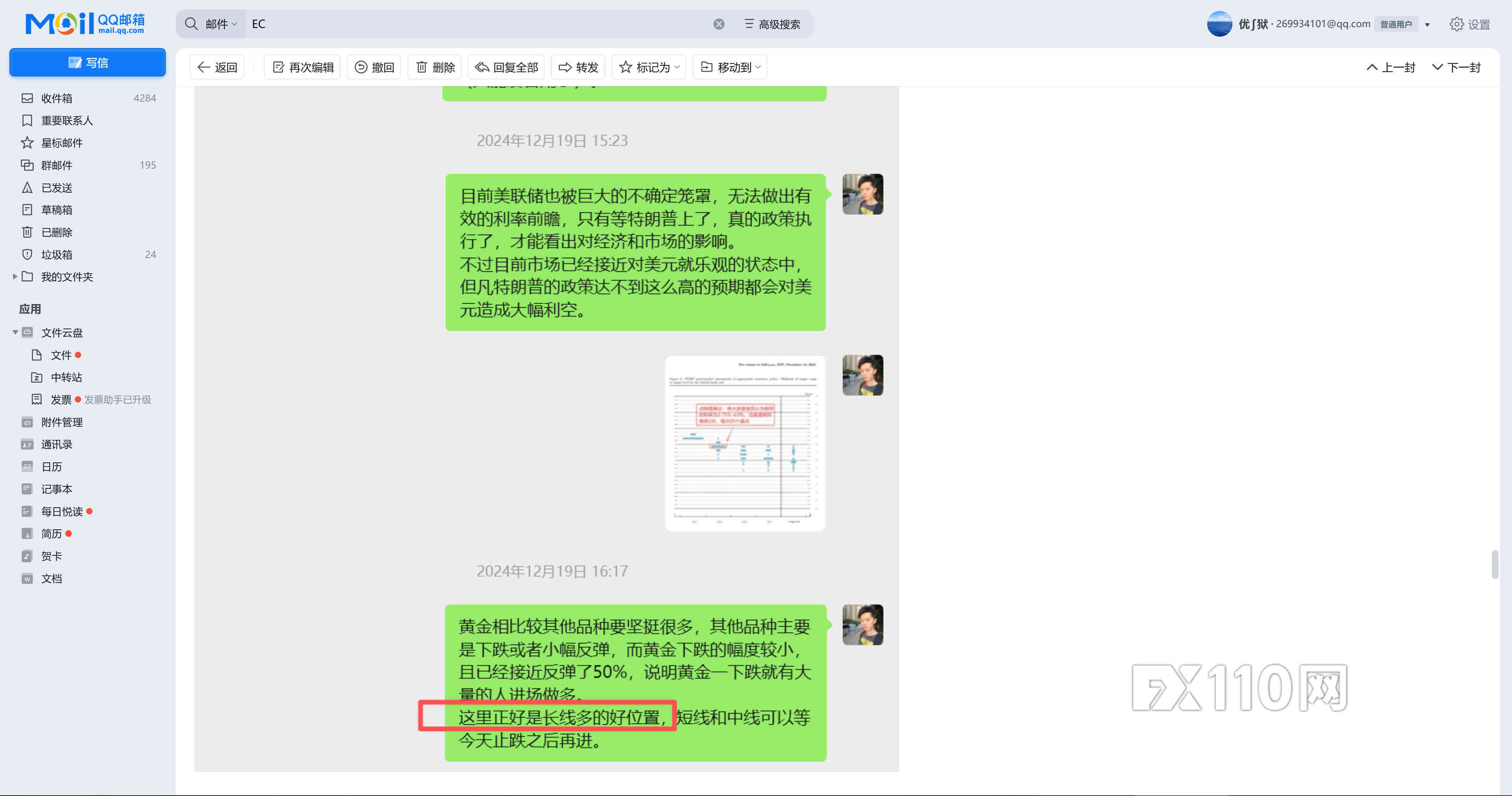Click the sender avatar beside 黄金相比较 message
Viewport: 1512px width, 796px height.
tap(863, 625)
